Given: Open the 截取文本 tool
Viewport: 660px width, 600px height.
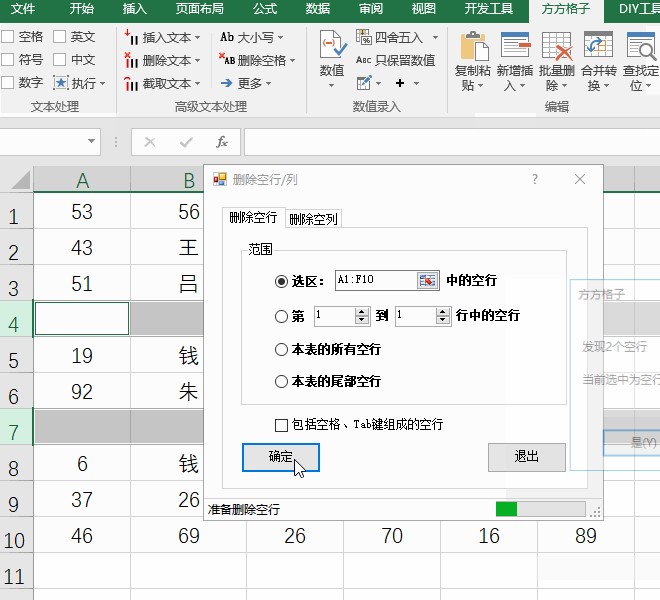Looking at the screenshot, I should [x=162, y=83].
